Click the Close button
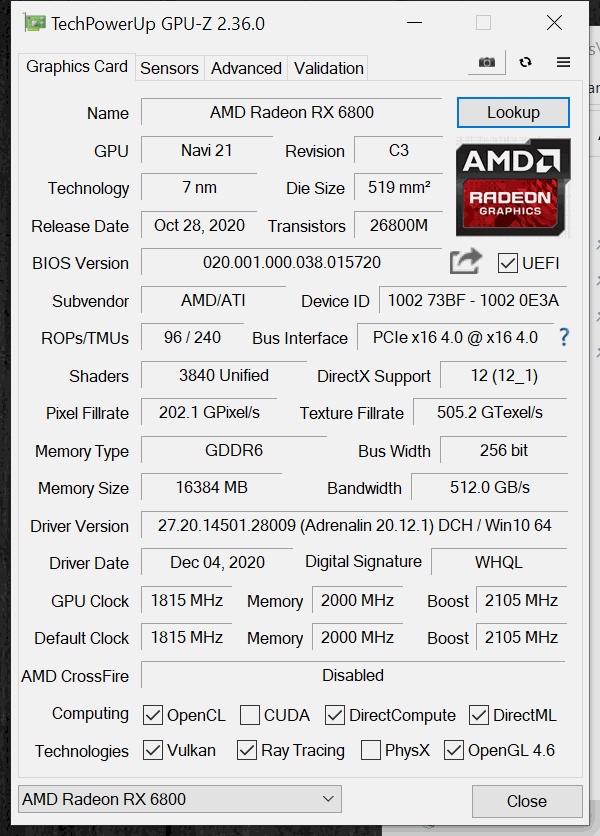The image size is (600, 836). (x=526, y=801)
